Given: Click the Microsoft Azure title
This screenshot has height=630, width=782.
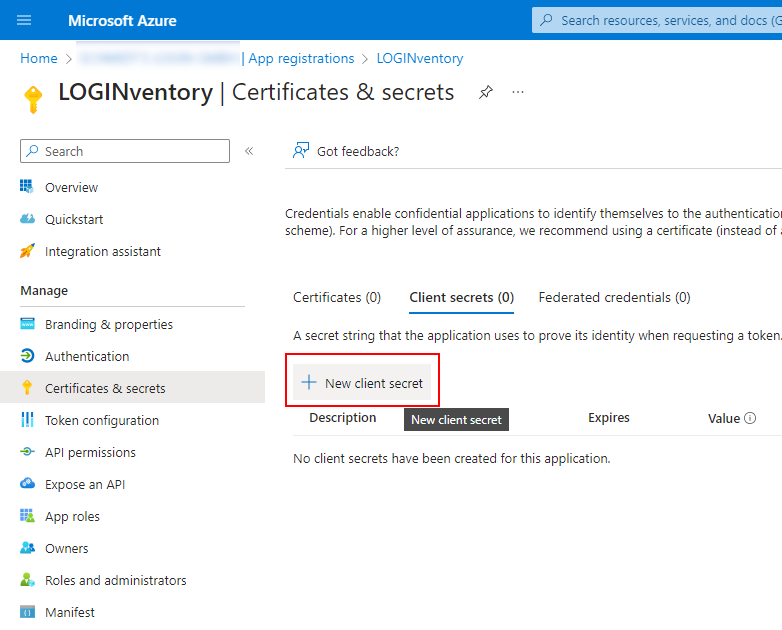Looking at the screenshot, I should (122, 20).
